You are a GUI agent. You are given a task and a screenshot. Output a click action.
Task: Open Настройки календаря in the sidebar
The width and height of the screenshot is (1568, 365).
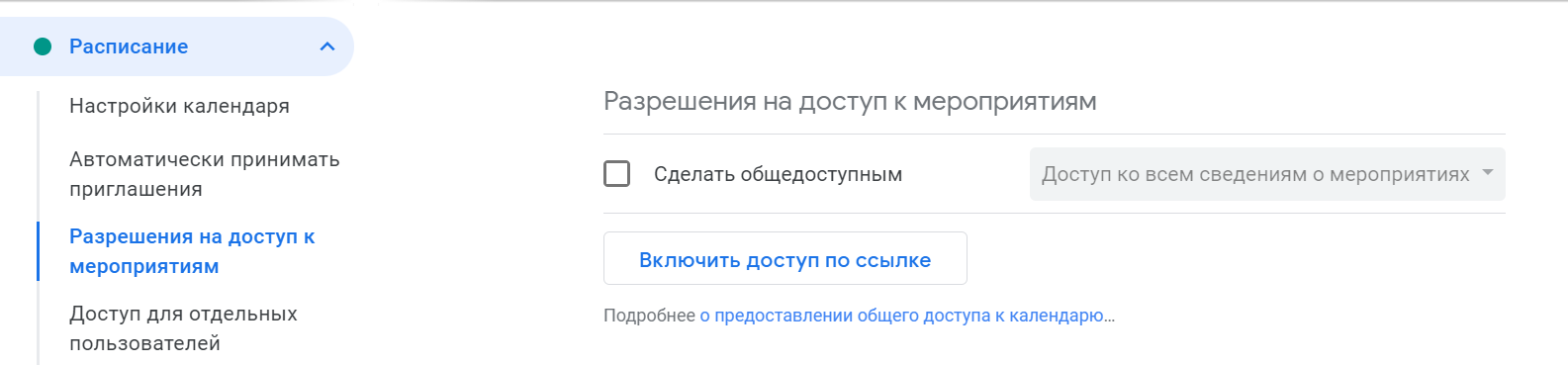pos(179,106)
